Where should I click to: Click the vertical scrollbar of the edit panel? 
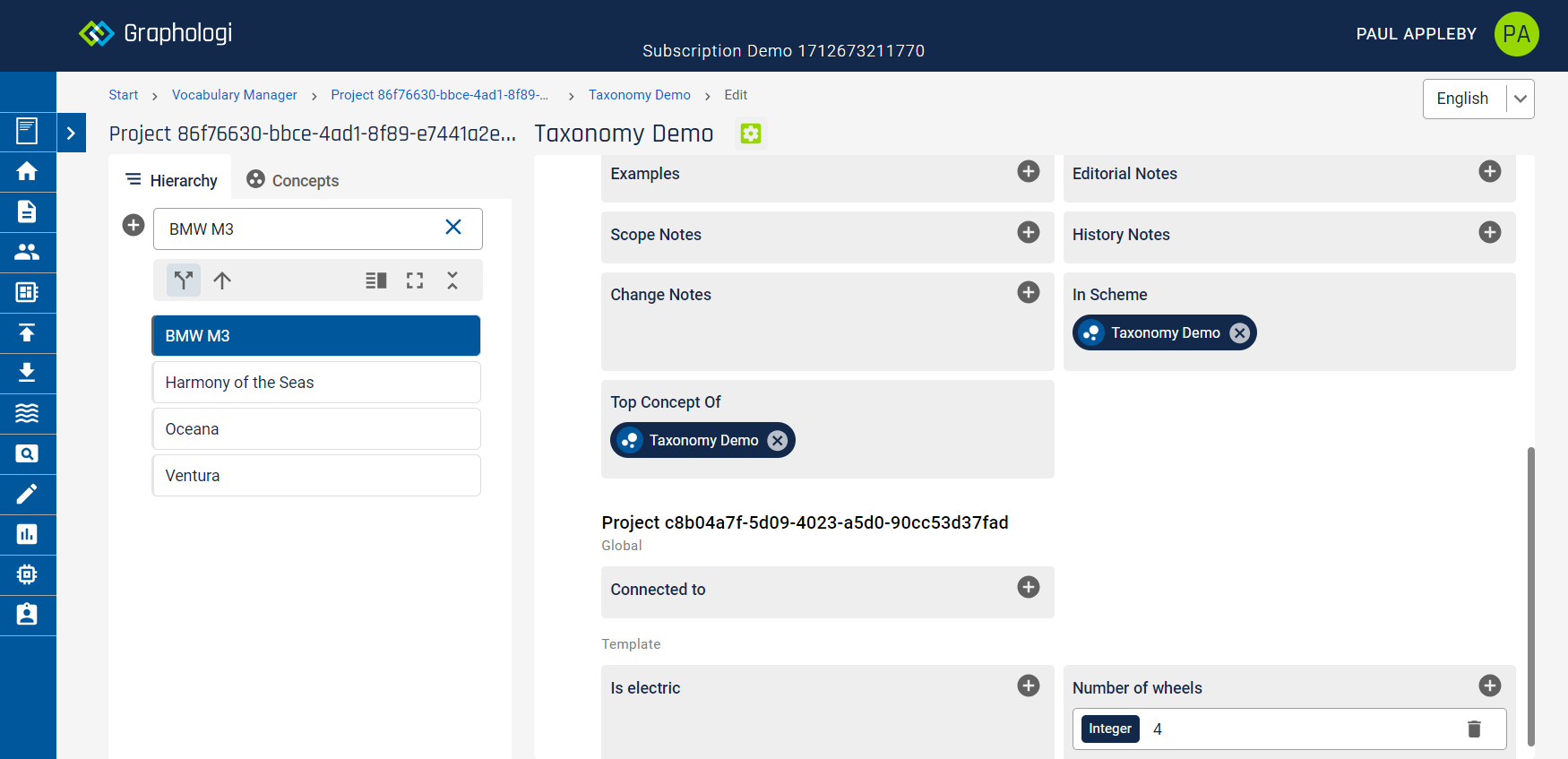1531,596
